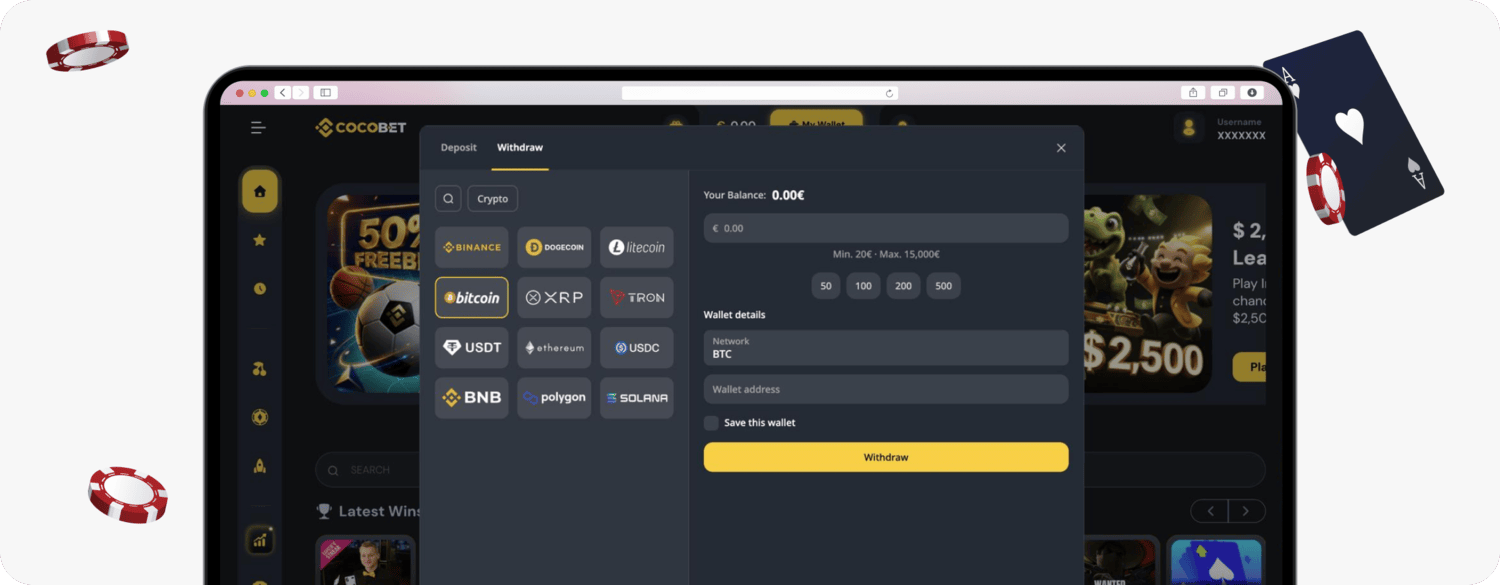Open the cherries slots icon in sidebar
1500x585 pixels.
coord(260,369)
